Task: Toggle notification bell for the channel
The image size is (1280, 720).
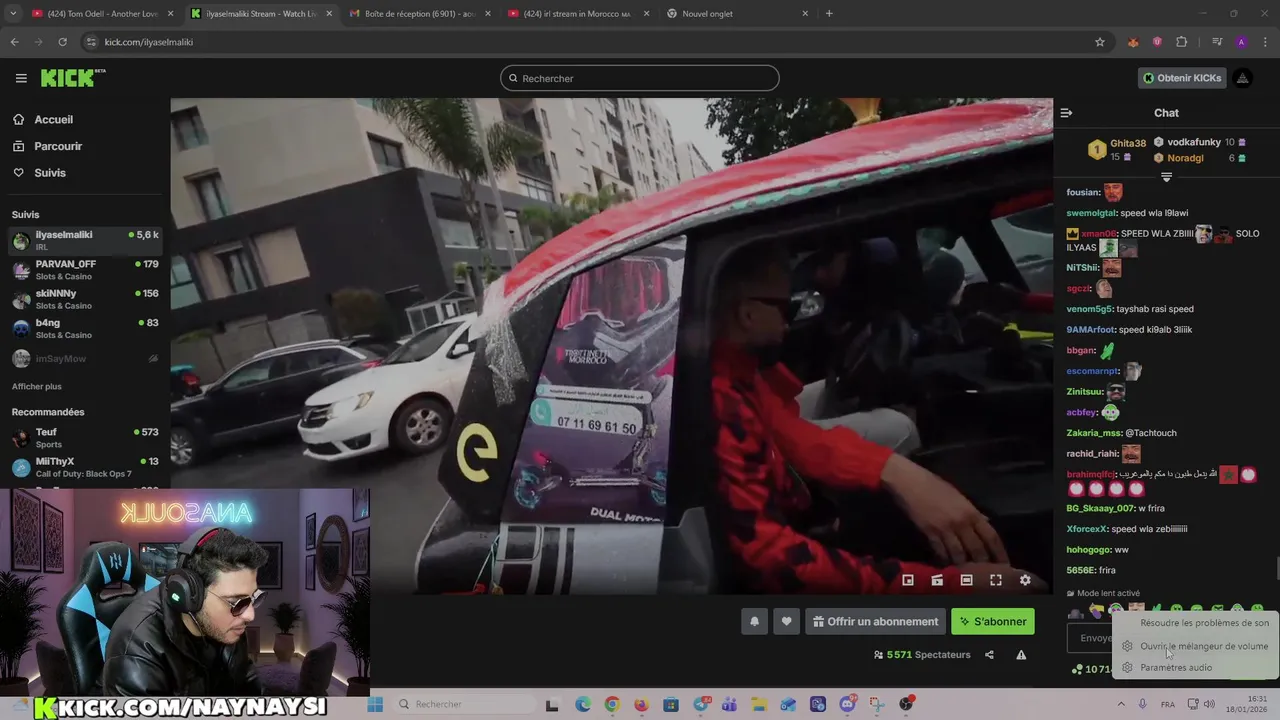Action: point(754,621)
